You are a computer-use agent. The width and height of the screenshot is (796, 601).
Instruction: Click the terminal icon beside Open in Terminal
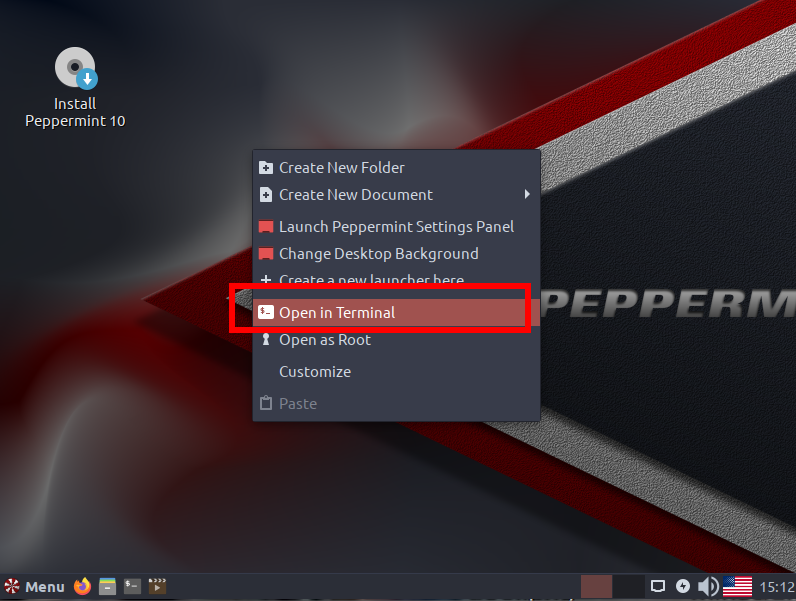coord(266,312)
